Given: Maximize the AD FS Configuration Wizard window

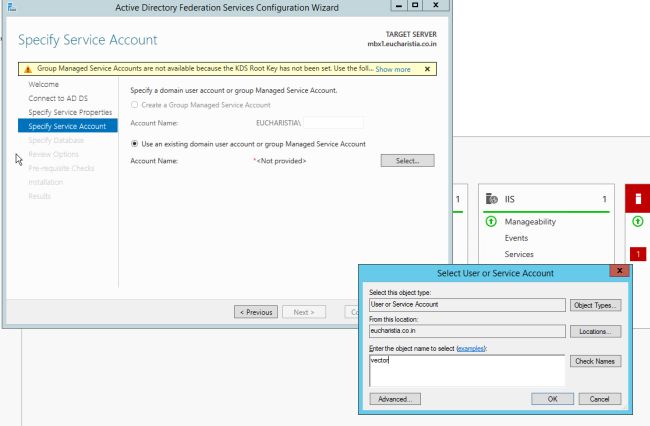Looking at the screenshot, I should [x=415, y=5].
